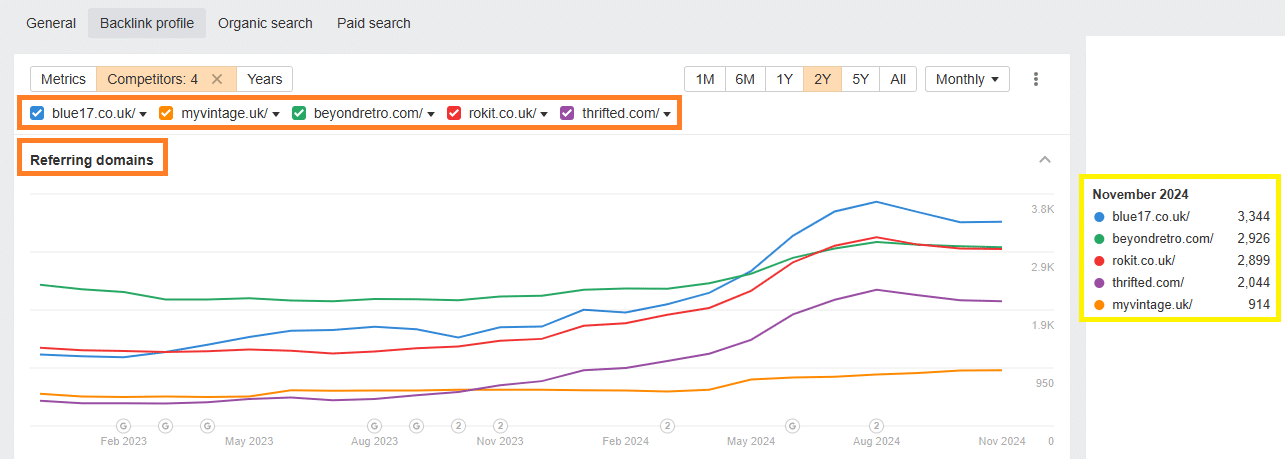Set time range to 1M
Viewport: 1285px width, 459px height.
coord(705,79)
